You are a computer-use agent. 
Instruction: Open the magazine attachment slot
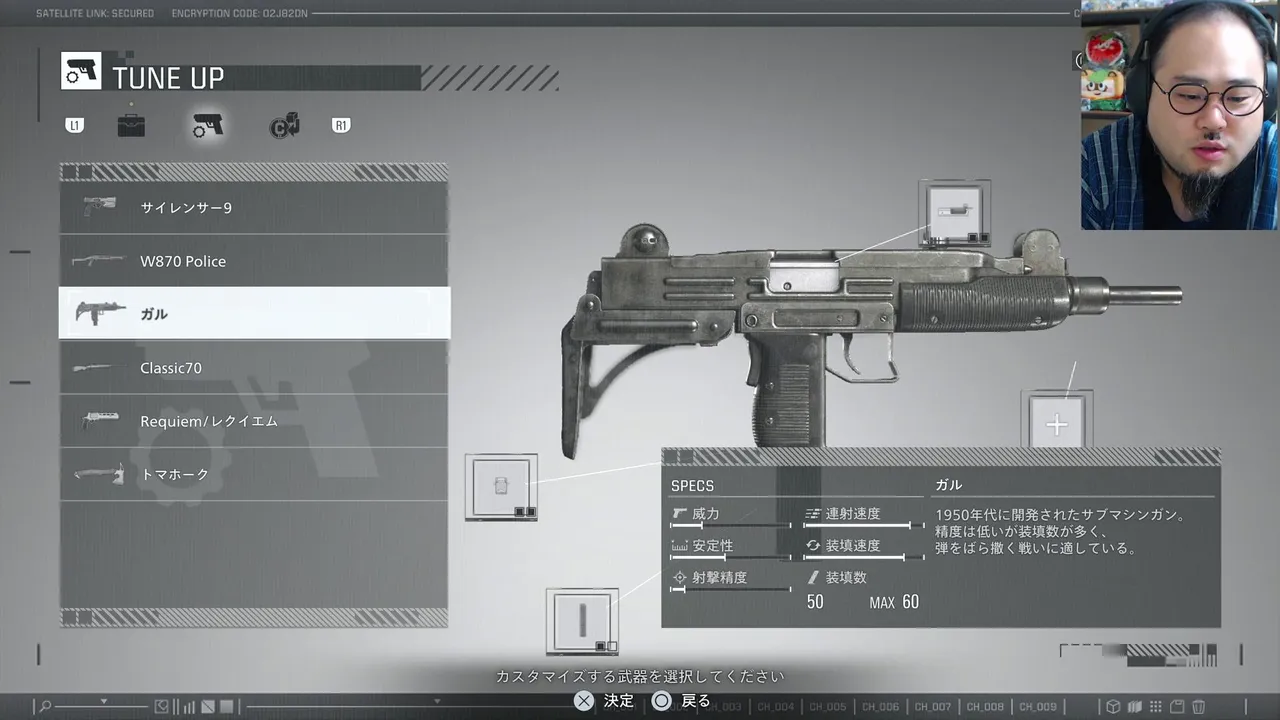coord(501,487)
